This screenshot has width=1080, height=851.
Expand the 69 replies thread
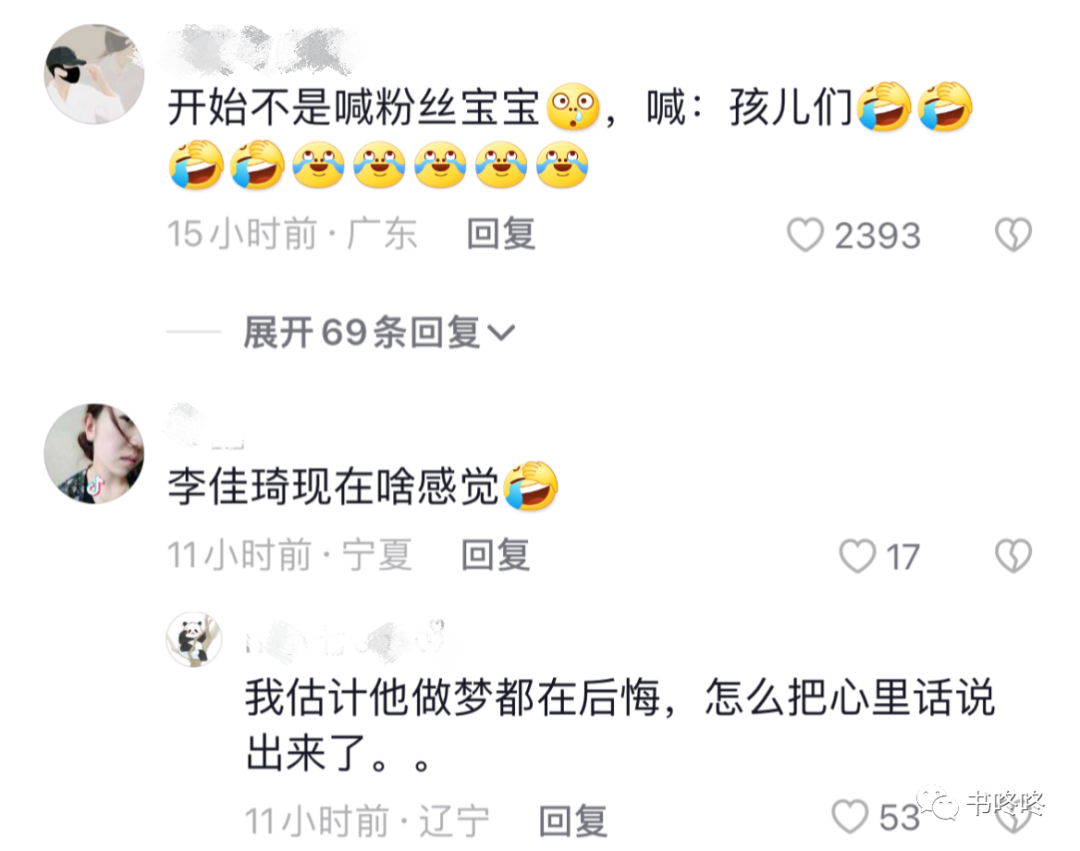378,333
